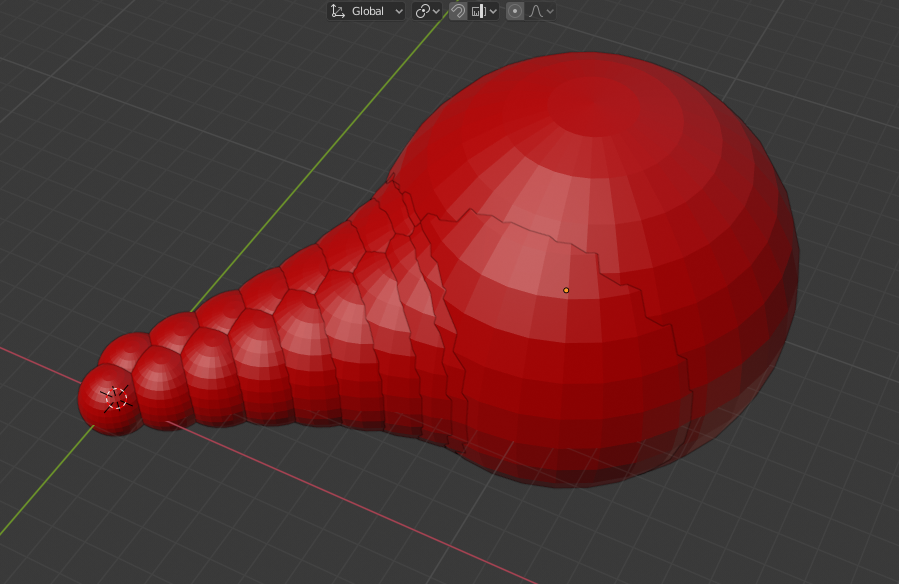This screenshot has height=584, width=899.
Task: Toggle the snap magnet icon
Action: click(458, 11)
